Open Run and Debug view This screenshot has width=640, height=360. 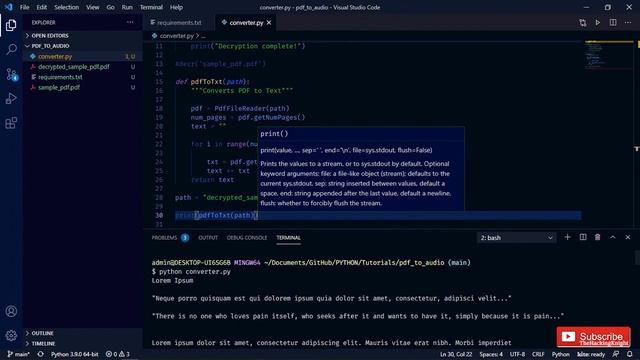(11, 98)
